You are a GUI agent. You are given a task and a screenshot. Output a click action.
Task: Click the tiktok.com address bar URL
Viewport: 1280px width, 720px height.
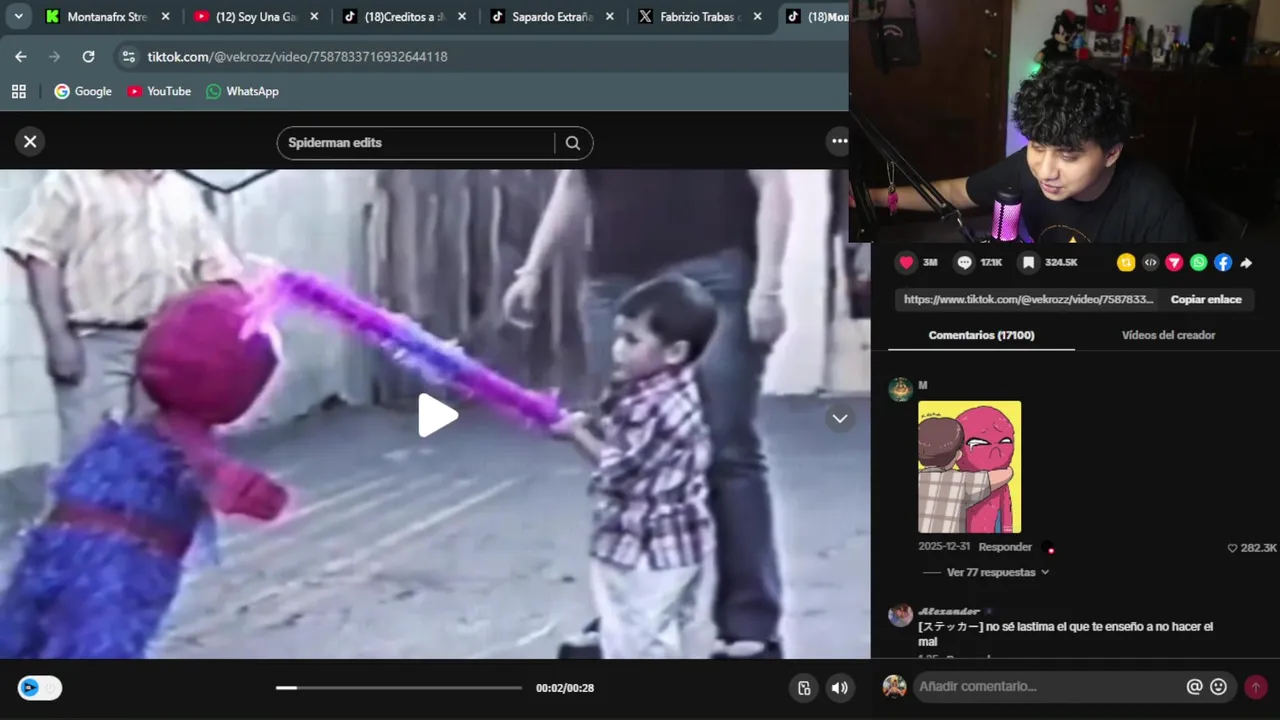point(297,57)
